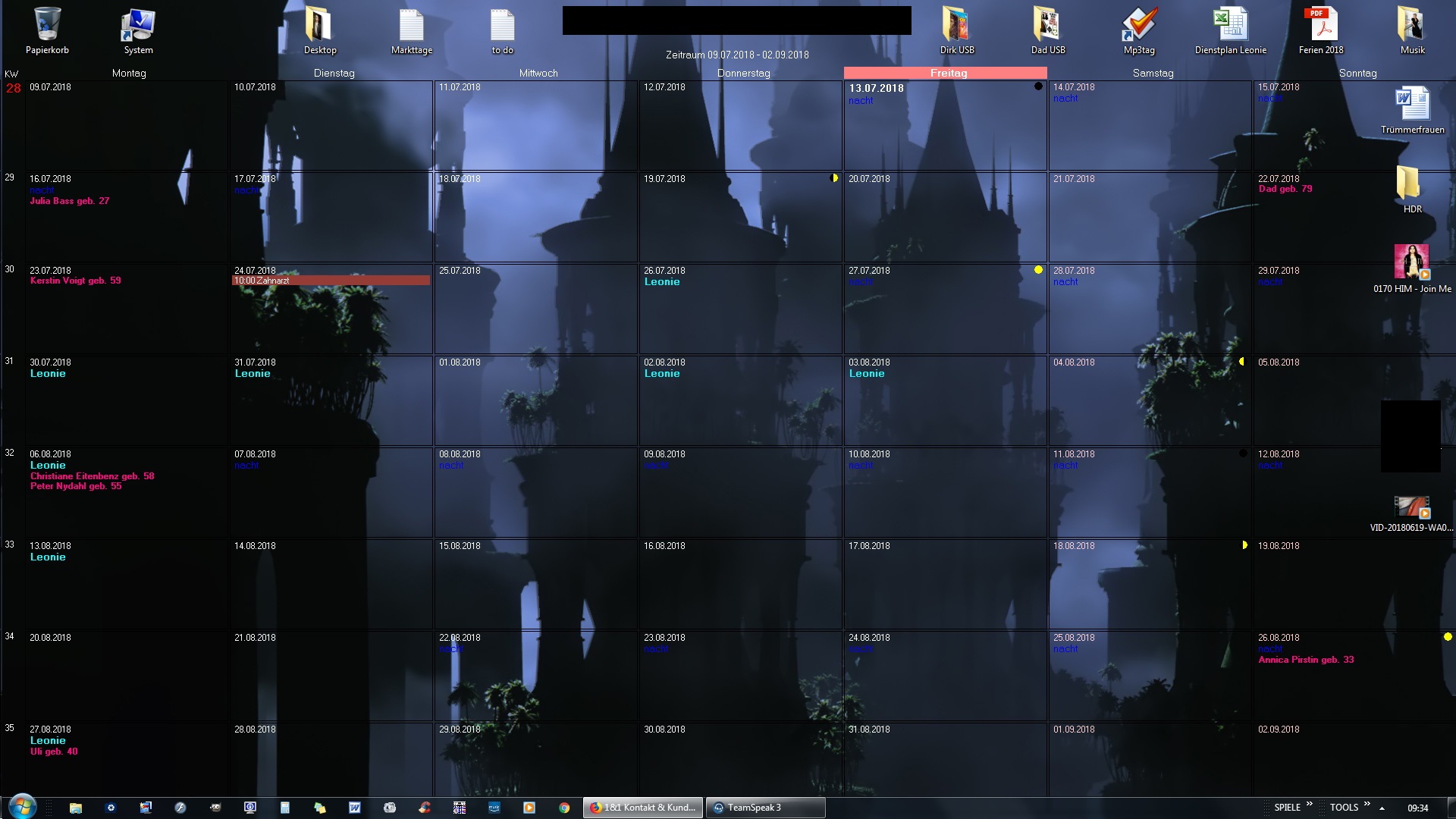Launch Chrome from the taskbar
Viewport: 1456px width, 819px height.
coord(564,808)
